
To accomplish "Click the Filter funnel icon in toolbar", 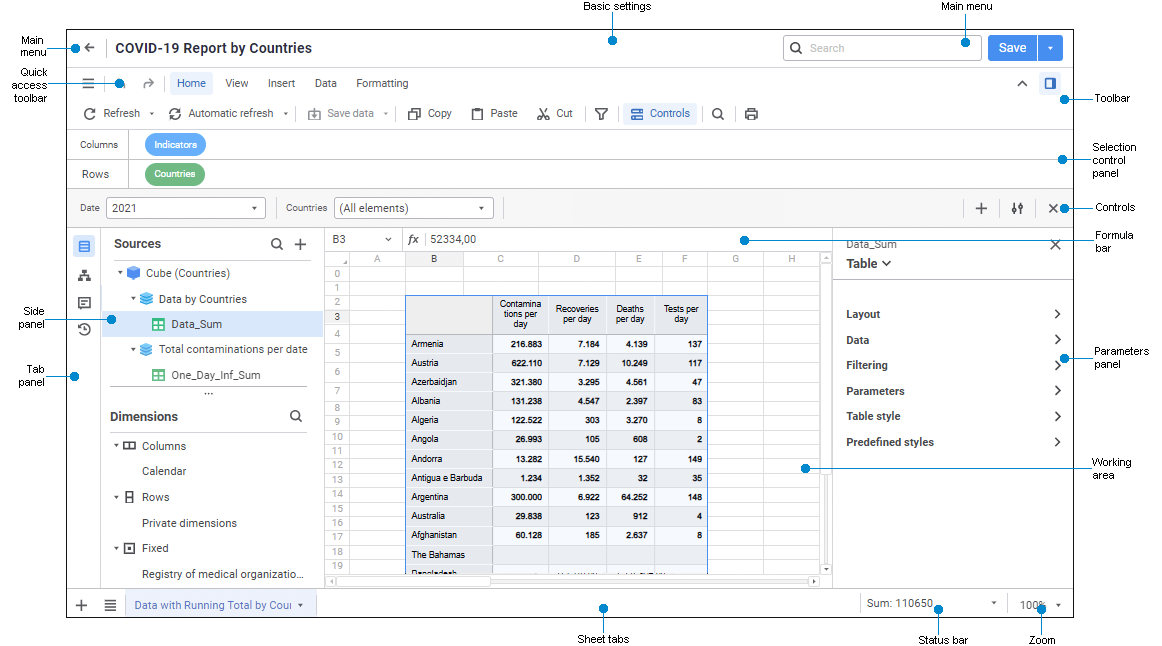I will (x=601, y=114).
